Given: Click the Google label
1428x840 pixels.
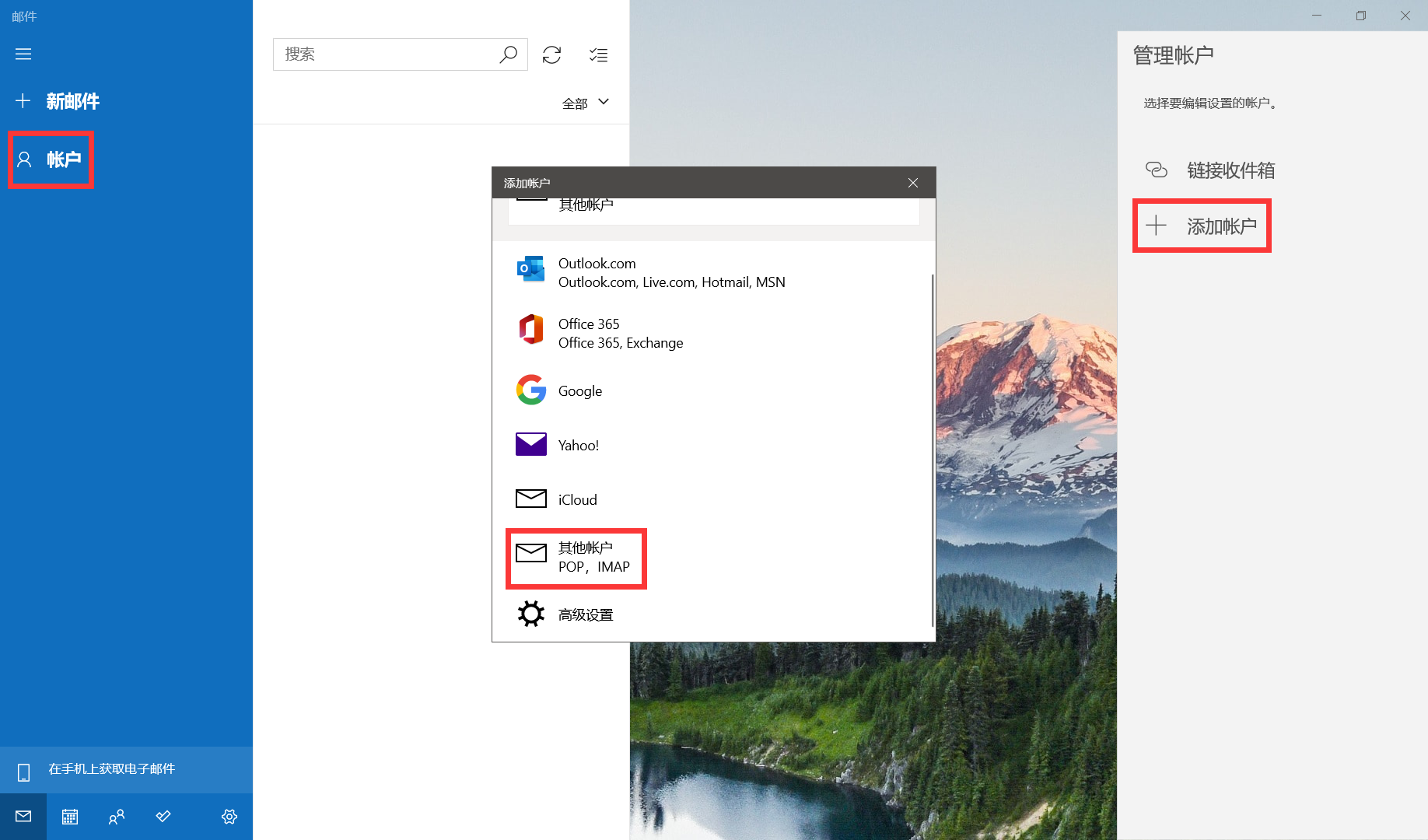Looking at the screenshot, I should pyautogui.click(x=580, y=391).
